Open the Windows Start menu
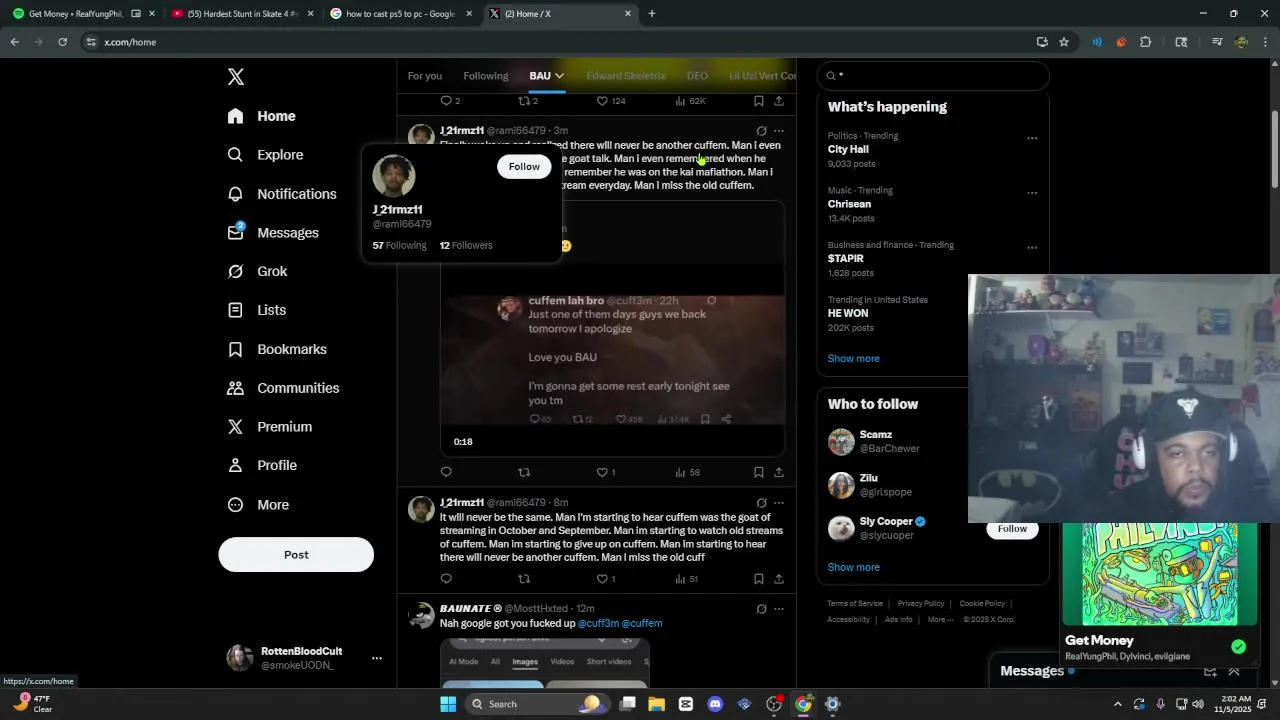1280x720 pixels. click(448, 704)
